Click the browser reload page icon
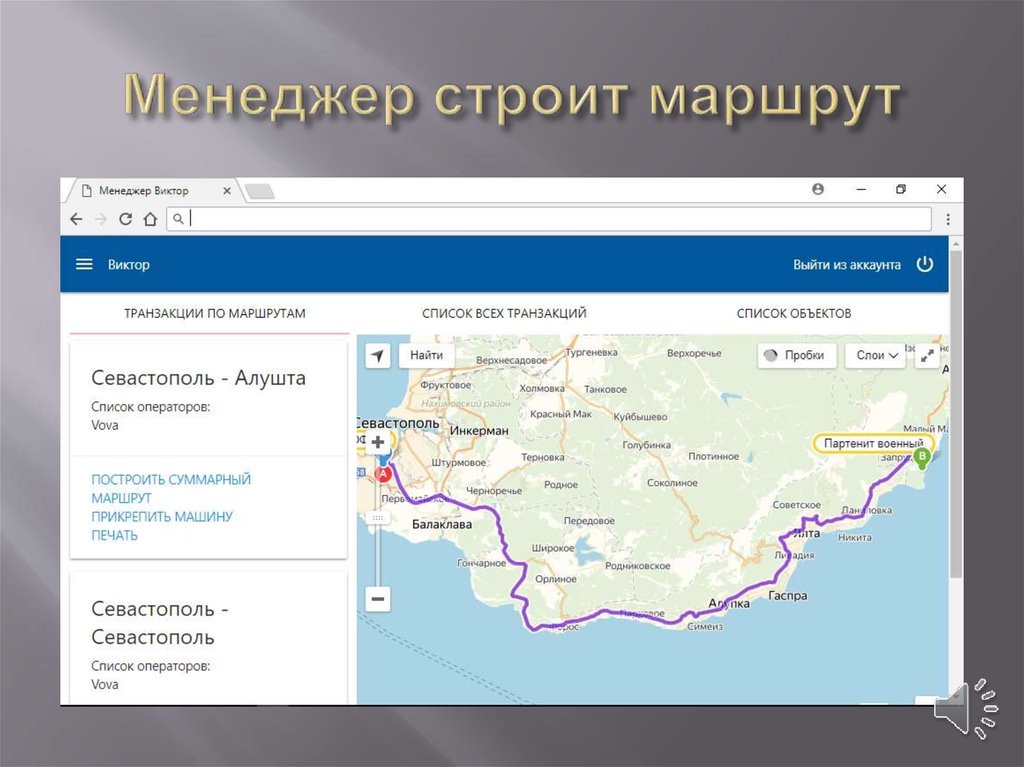The height and width of the screenshot is (767, 1024). click(x=124, y=217)
